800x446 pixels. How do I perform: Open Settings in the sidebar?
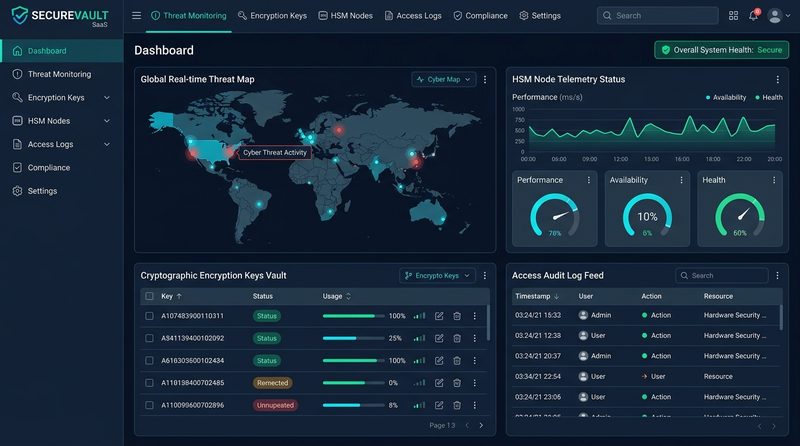click(62, 191)
